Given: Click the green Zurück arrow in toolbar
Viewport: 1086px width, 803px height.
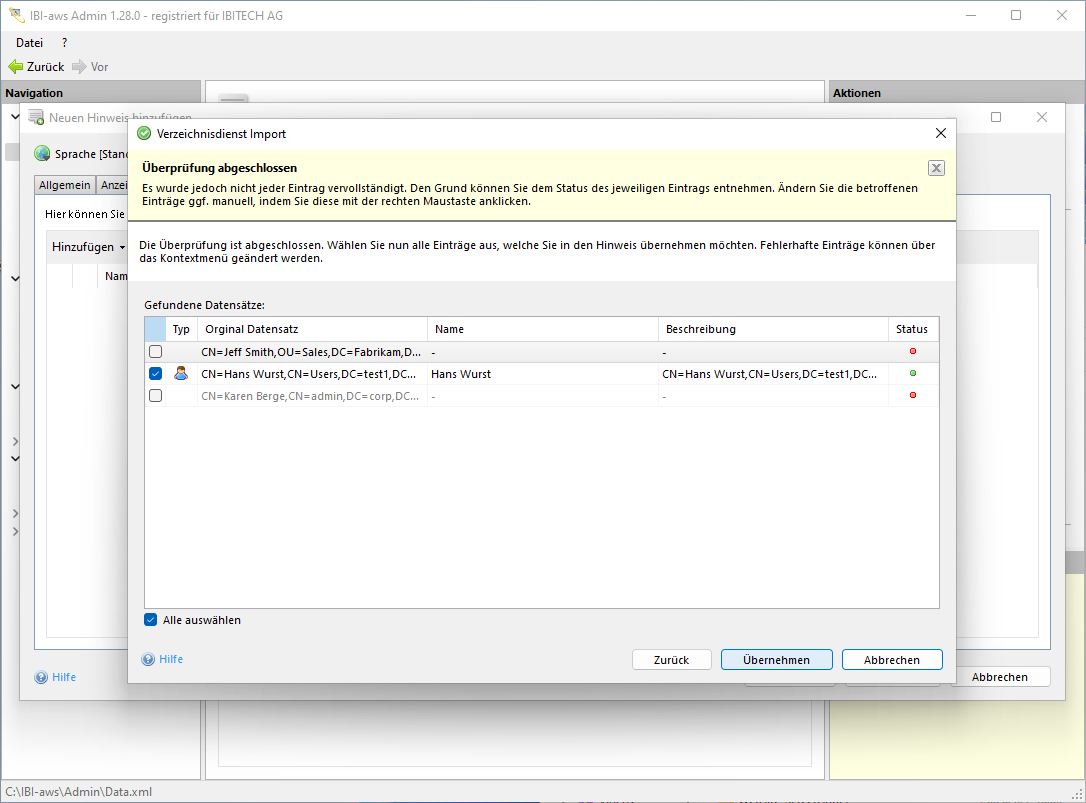Looking at the screenshot, I should (16, 67).
